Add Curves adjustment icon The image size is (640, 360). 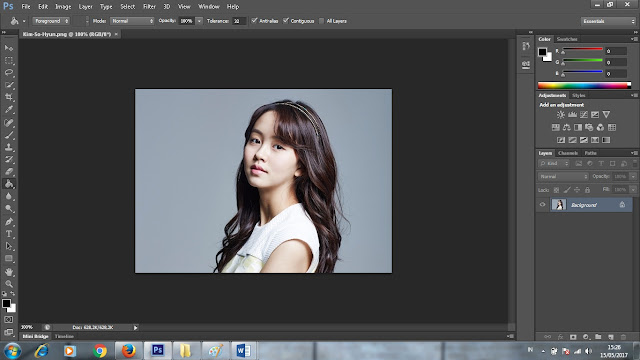[x=584, y=115]
